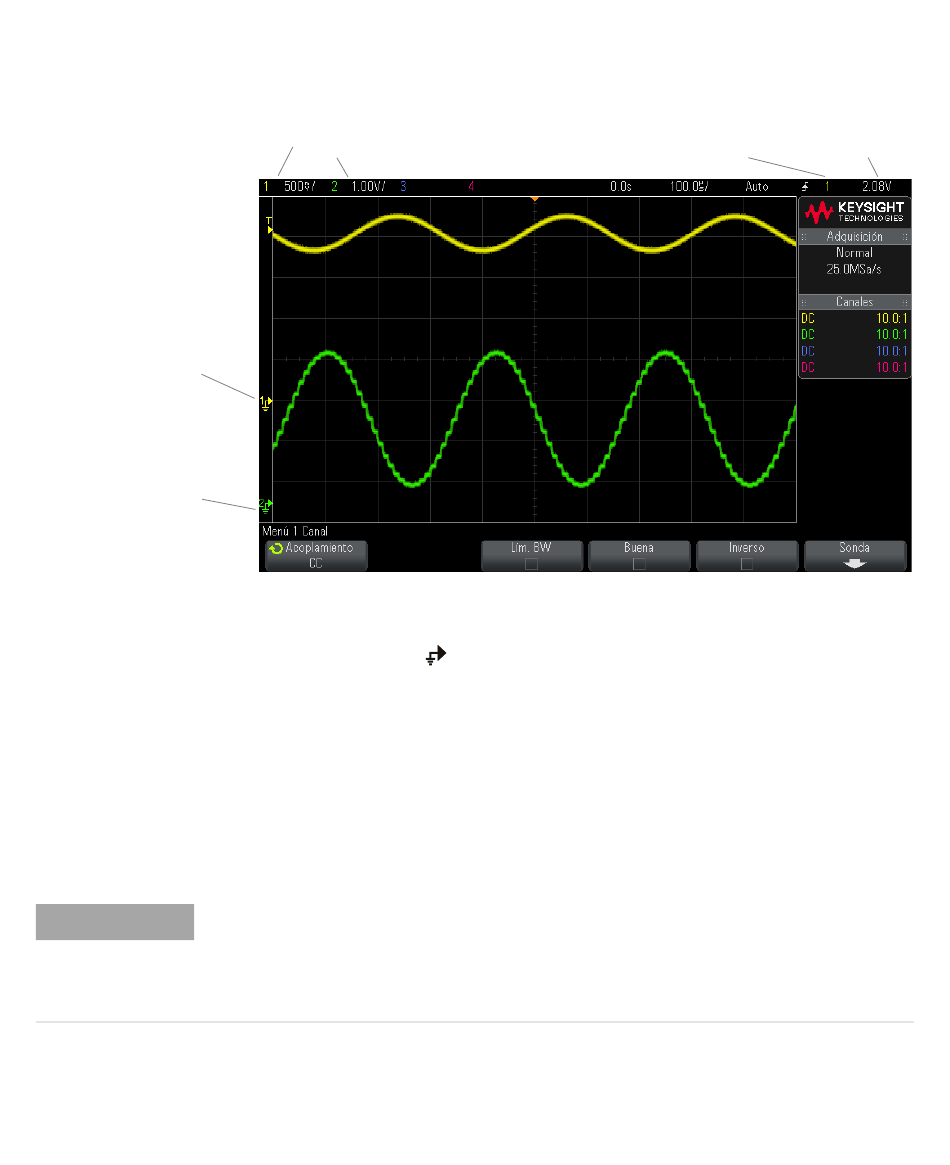Open the Adquisición panel header
The image size is (950, 1165).
(x=854, y=236)
